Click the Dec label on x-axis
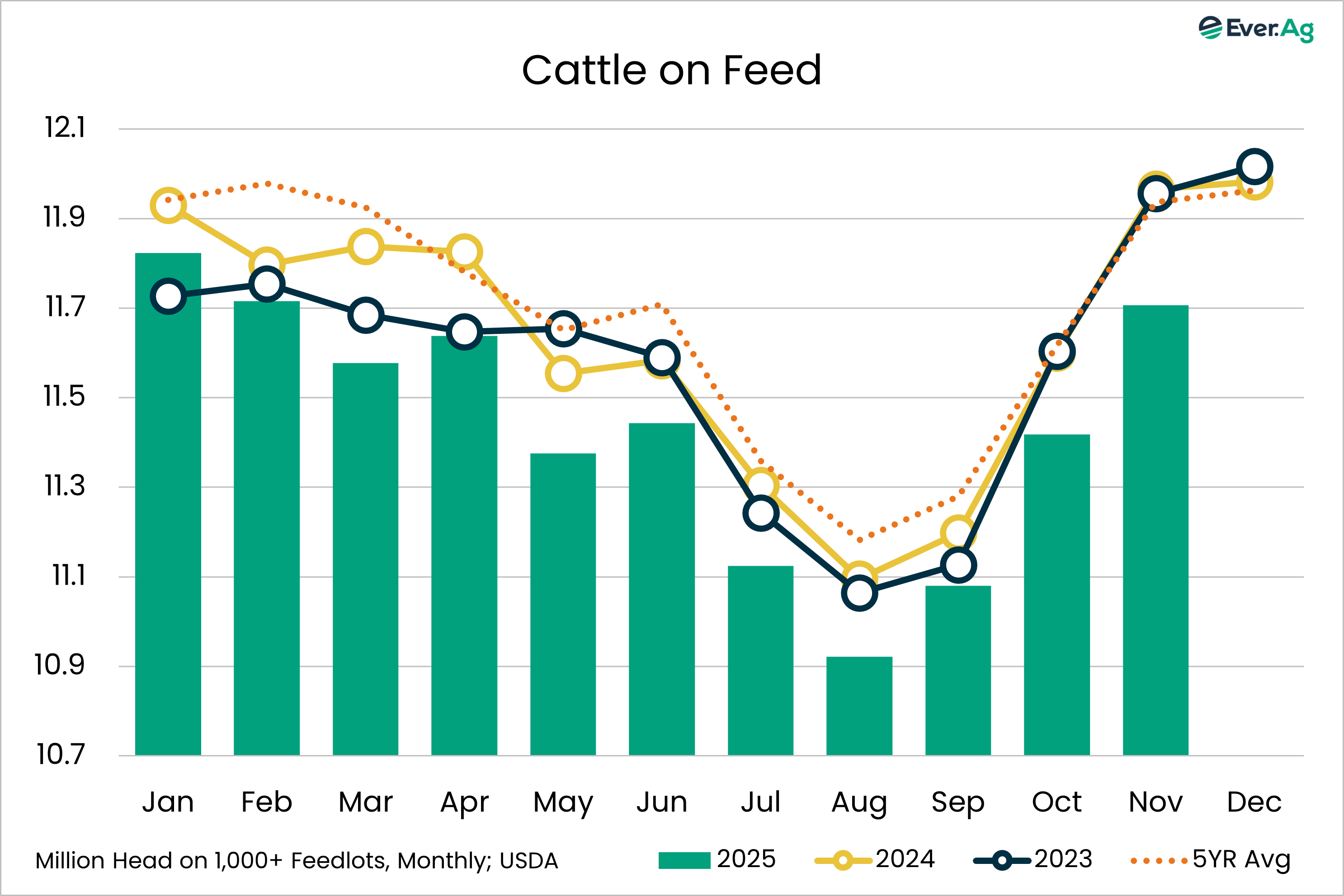 [1254, 802]
